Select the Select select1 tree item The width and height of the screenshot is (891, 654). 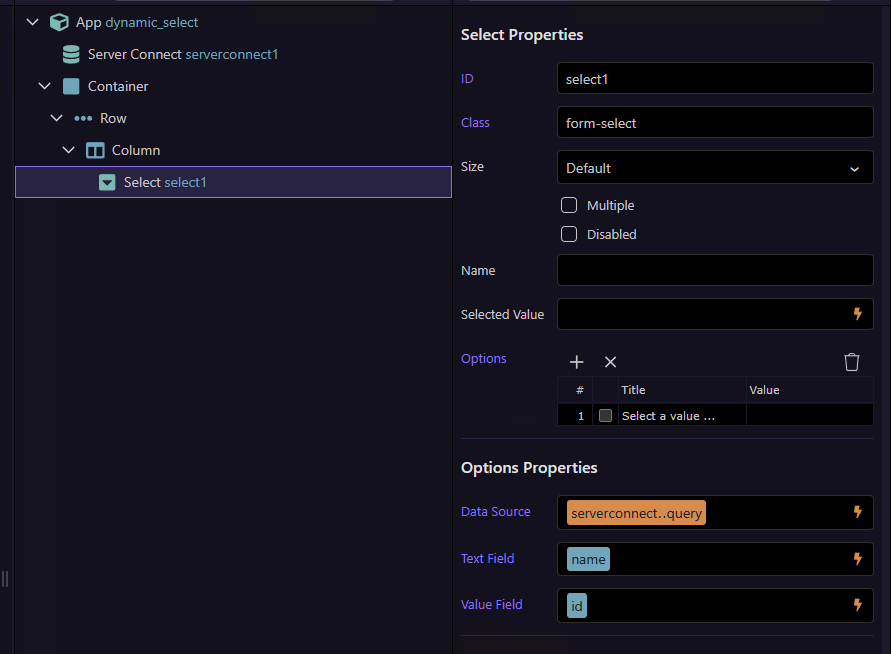165,182
